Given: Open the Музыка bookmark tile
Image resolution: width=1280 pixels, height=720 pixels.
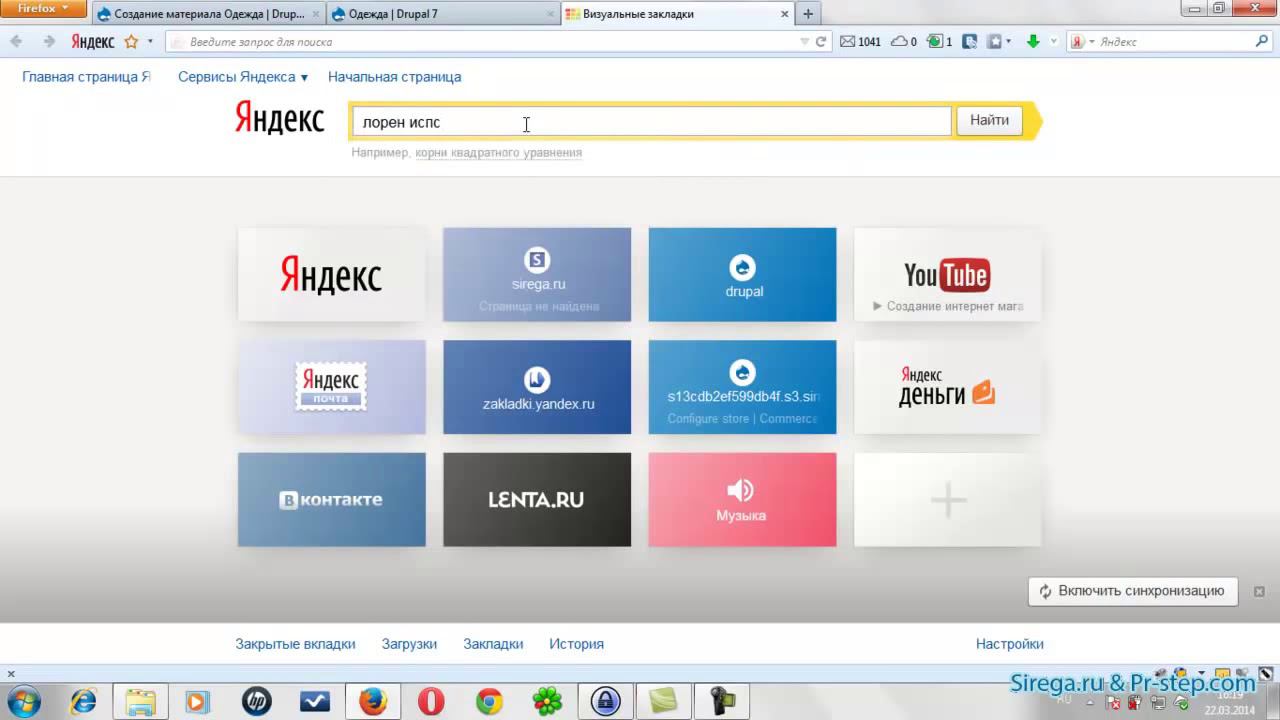Looking at the screenshot, I should tap(742, 500).
